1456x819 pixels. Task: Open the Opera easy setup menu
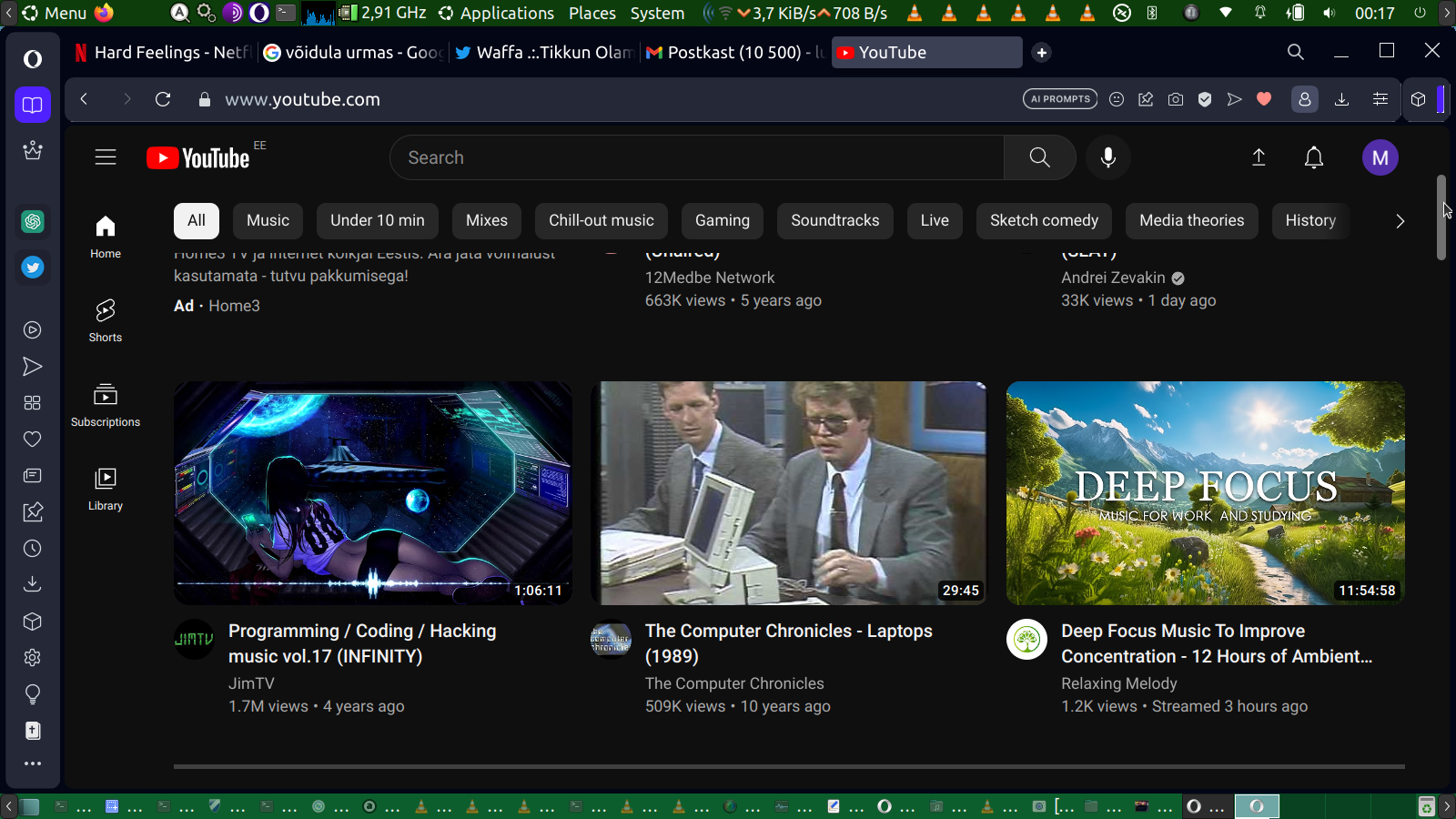tap(1380, 99)
